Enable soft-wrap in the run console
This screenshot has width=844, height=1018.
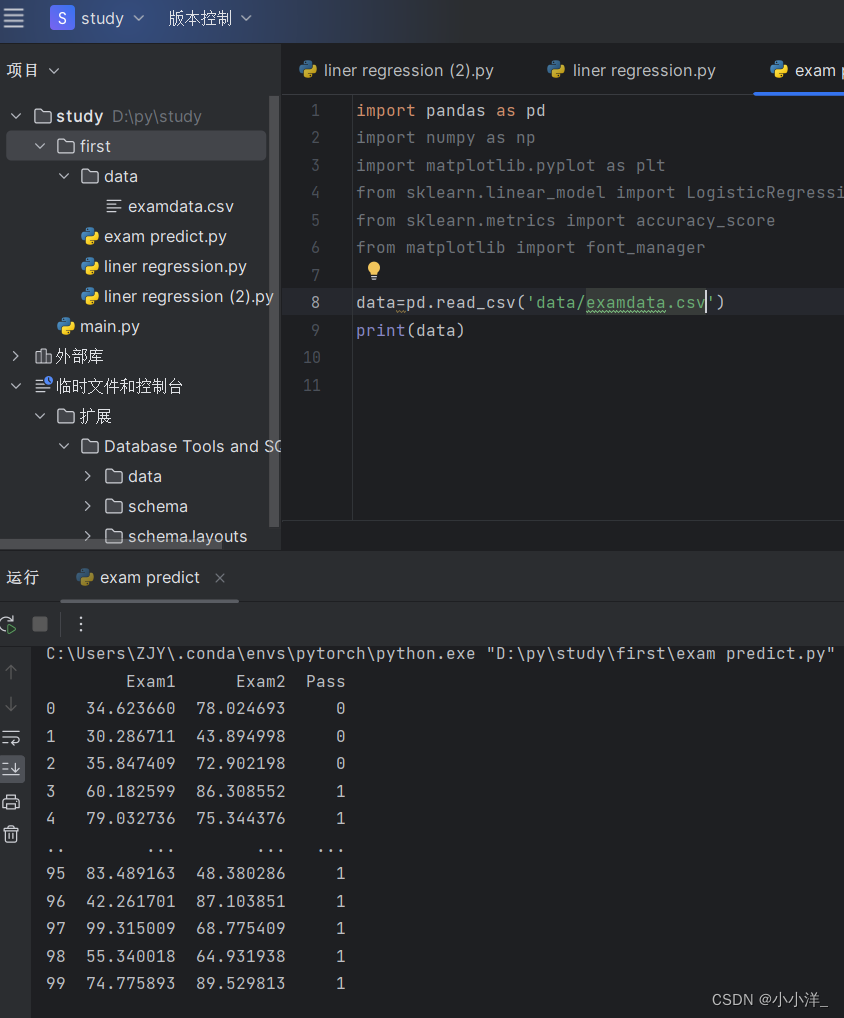click(x=11, y=737)
